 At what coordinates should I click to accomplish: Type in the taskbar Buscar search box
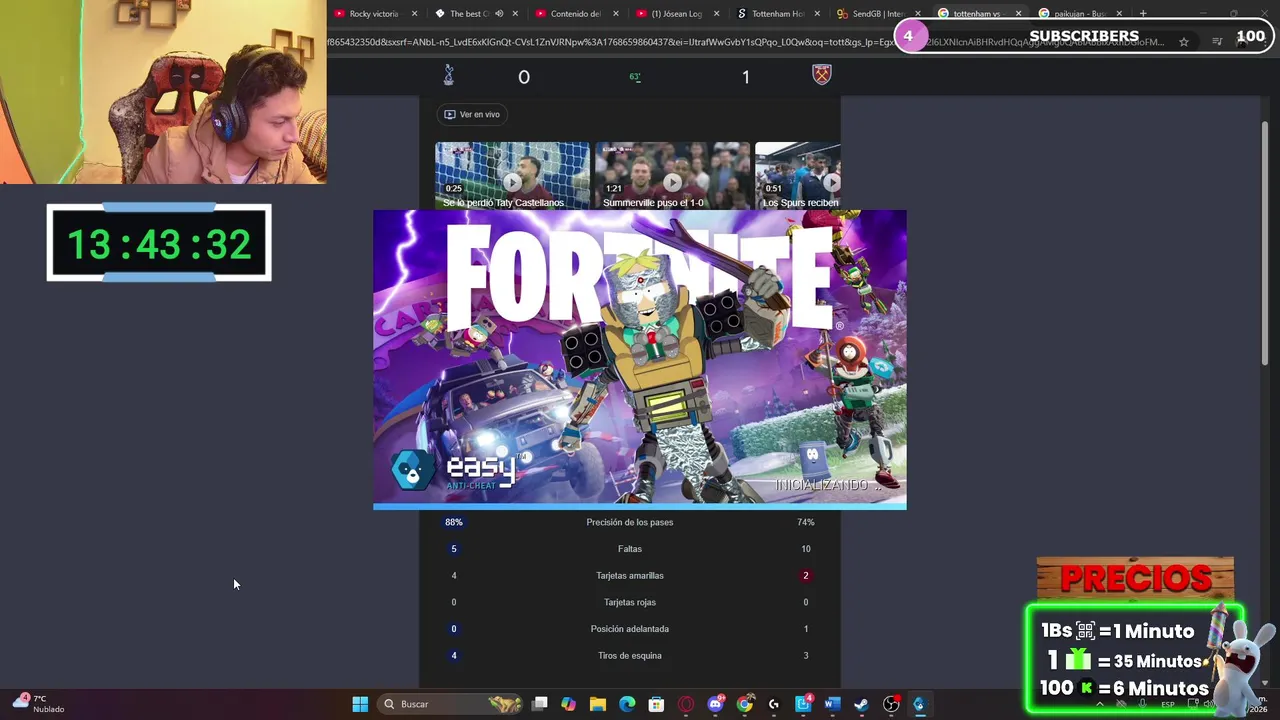[x=452, y=704]
